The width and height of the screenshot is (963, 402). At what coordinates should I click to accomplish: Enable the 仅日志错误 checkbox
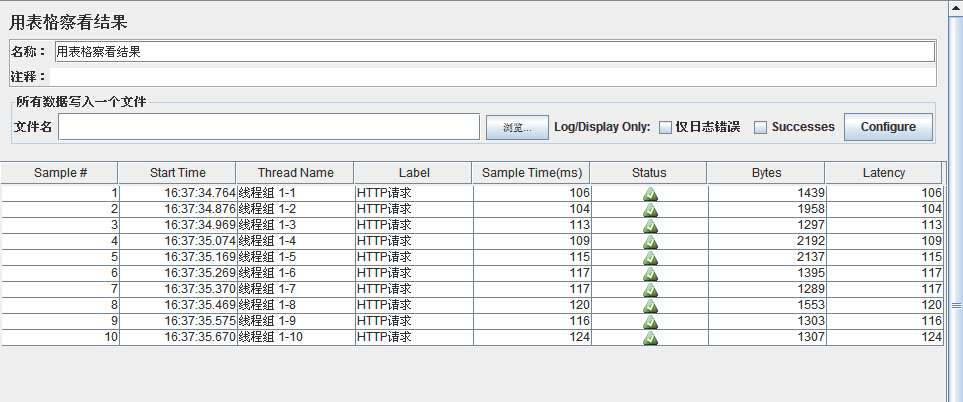(x=665, y=127)
